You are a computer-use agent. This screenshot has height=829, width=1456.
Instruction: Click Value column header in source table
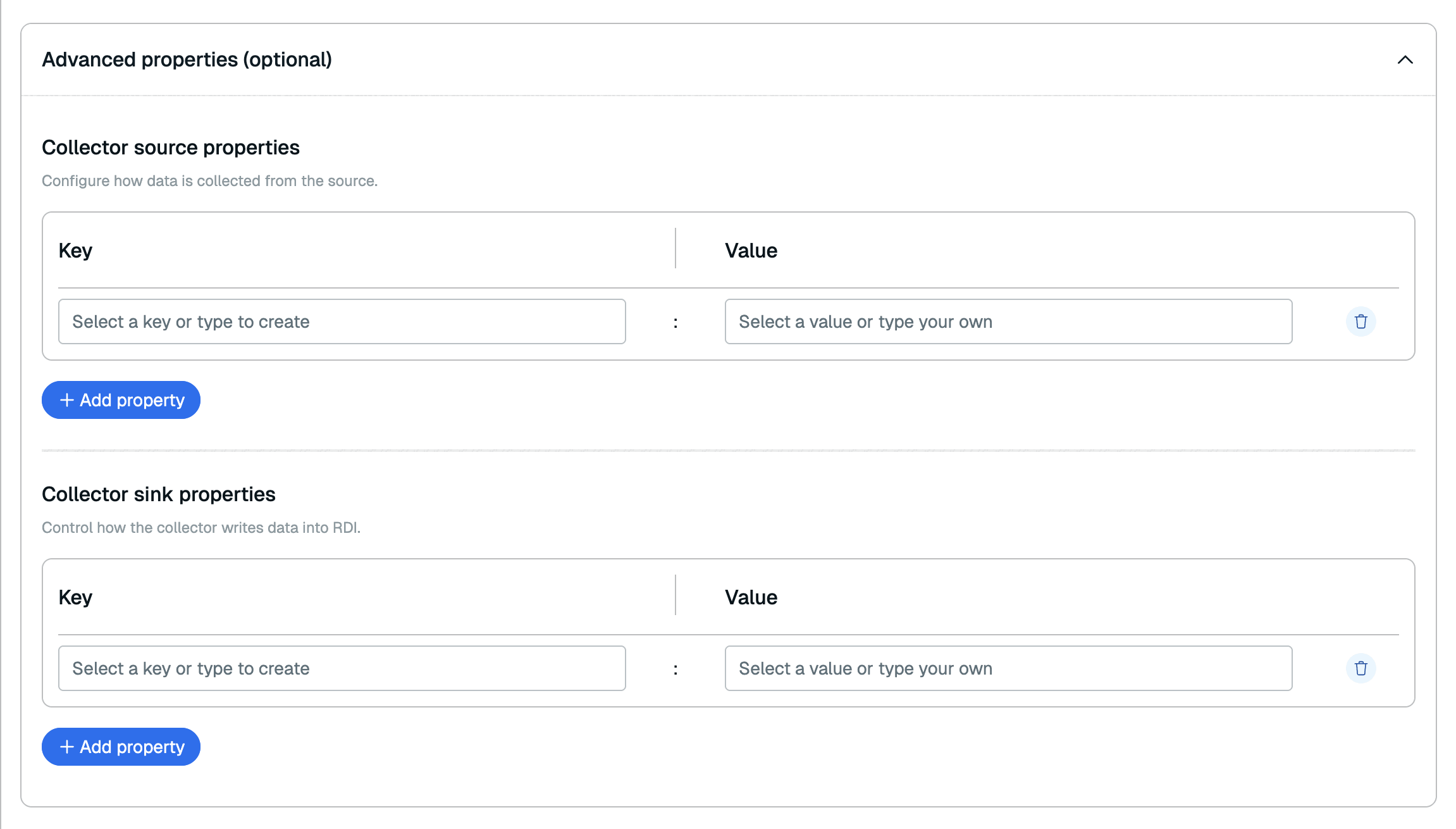coord(751,251)
